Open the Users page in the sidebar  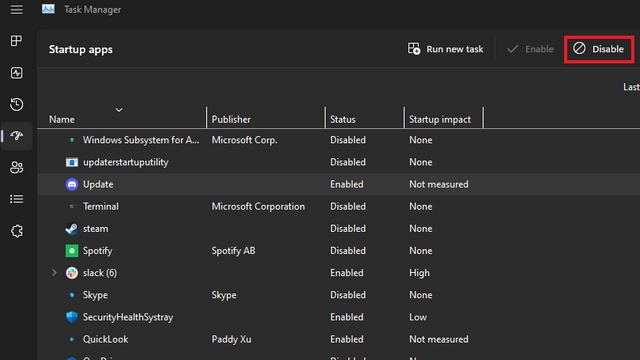click(x=16, y=167)
